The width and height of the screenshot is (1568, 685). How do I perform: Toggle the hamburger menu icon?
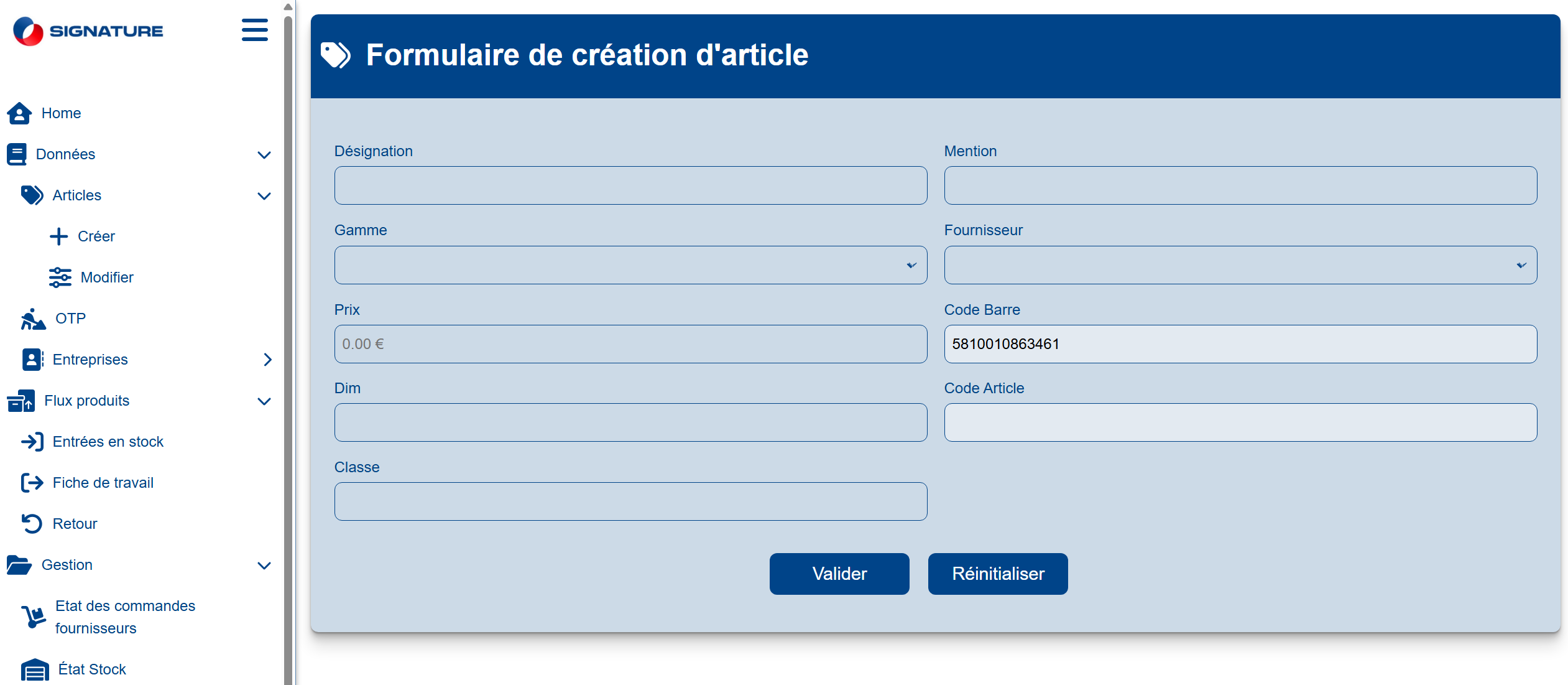click(x=255, y=30)
